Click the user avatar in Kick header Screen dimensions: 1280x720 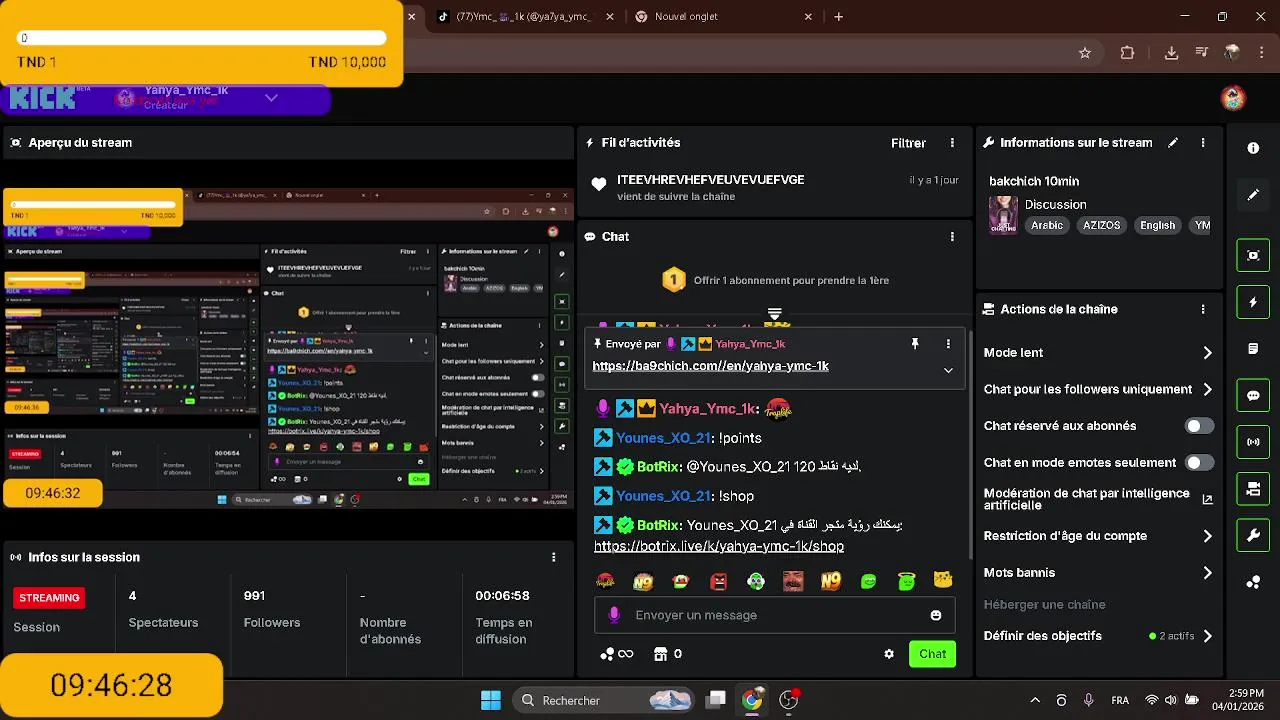click(1233, 98)
